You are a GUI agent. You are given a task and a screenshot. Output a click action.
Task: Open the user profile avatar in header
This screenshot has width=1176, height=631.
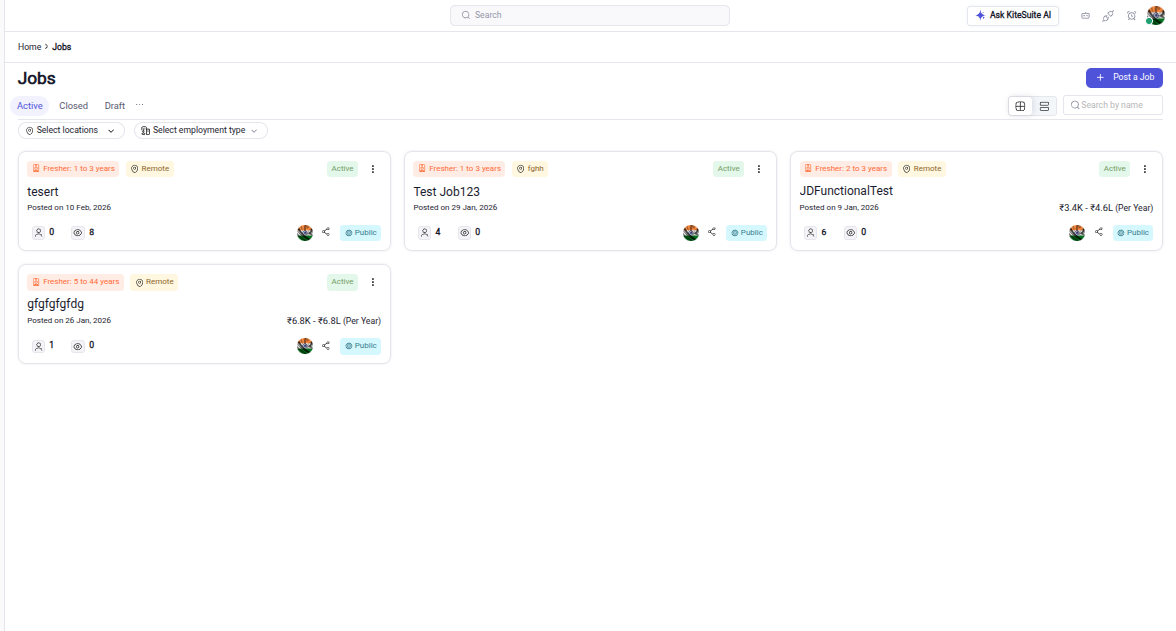pos(1155,15)
